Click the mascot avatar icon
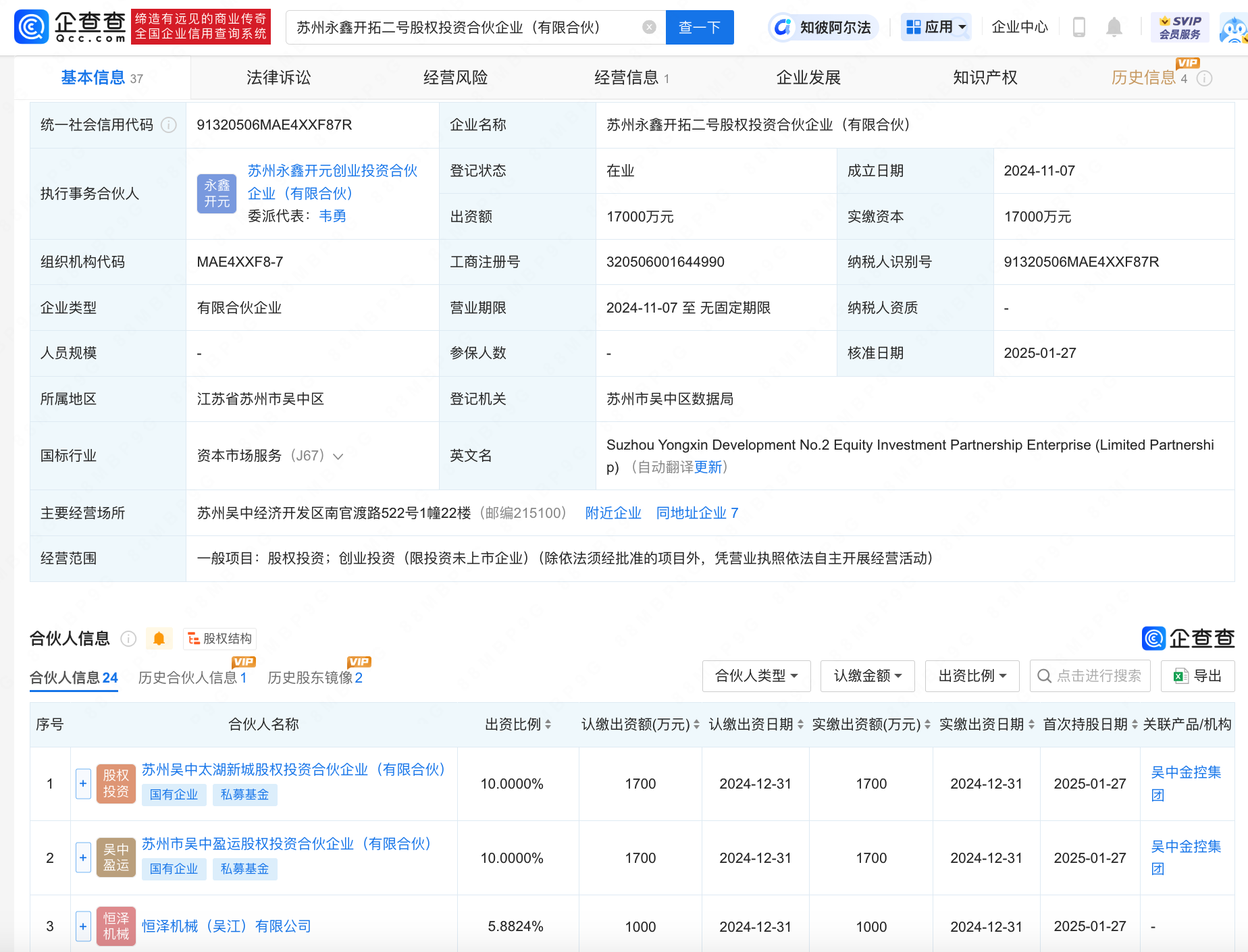 (1234, 28)
